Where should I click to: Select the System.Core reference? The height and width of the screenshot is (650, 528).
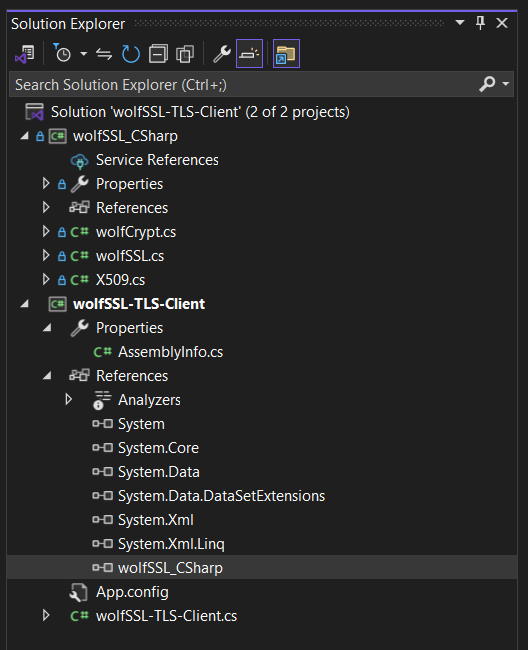158,448
